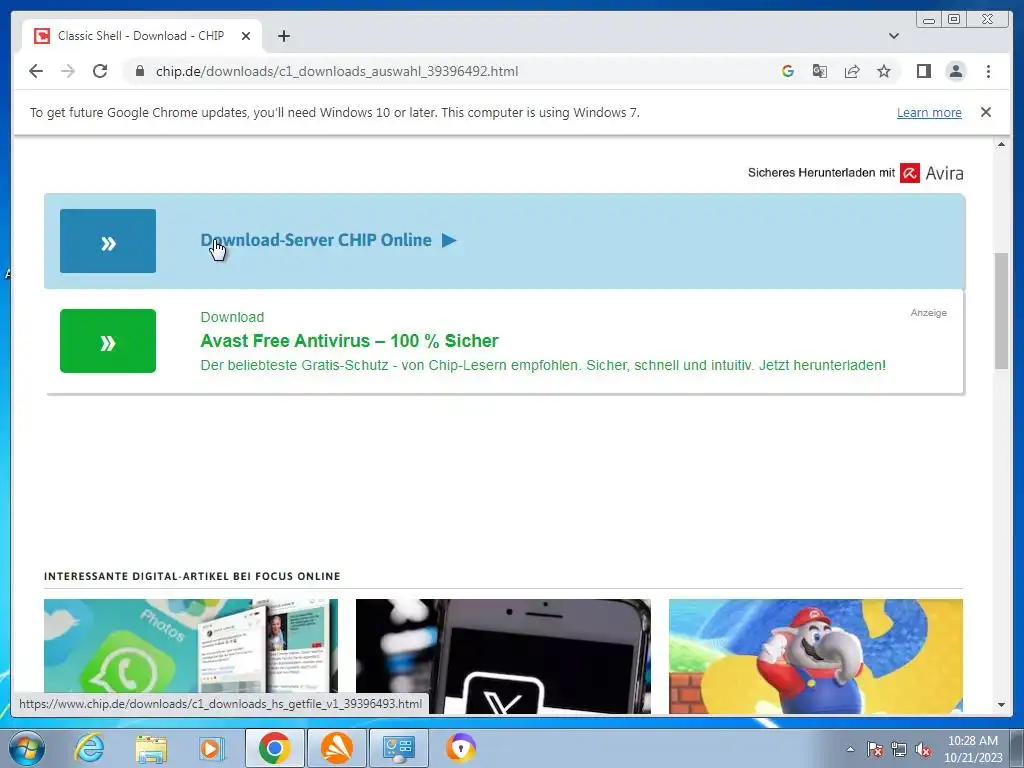
Task: Click 'Interessante Digital-Artikel bei Focus Online' heading
Action: tap(192, 576)
